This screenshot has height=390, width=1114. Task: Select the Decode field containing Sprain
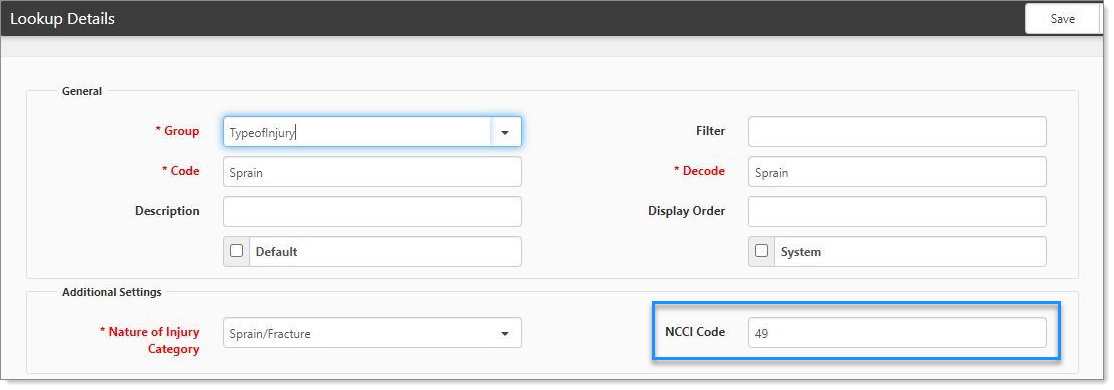pyautogui.click(x=897, y=172)
